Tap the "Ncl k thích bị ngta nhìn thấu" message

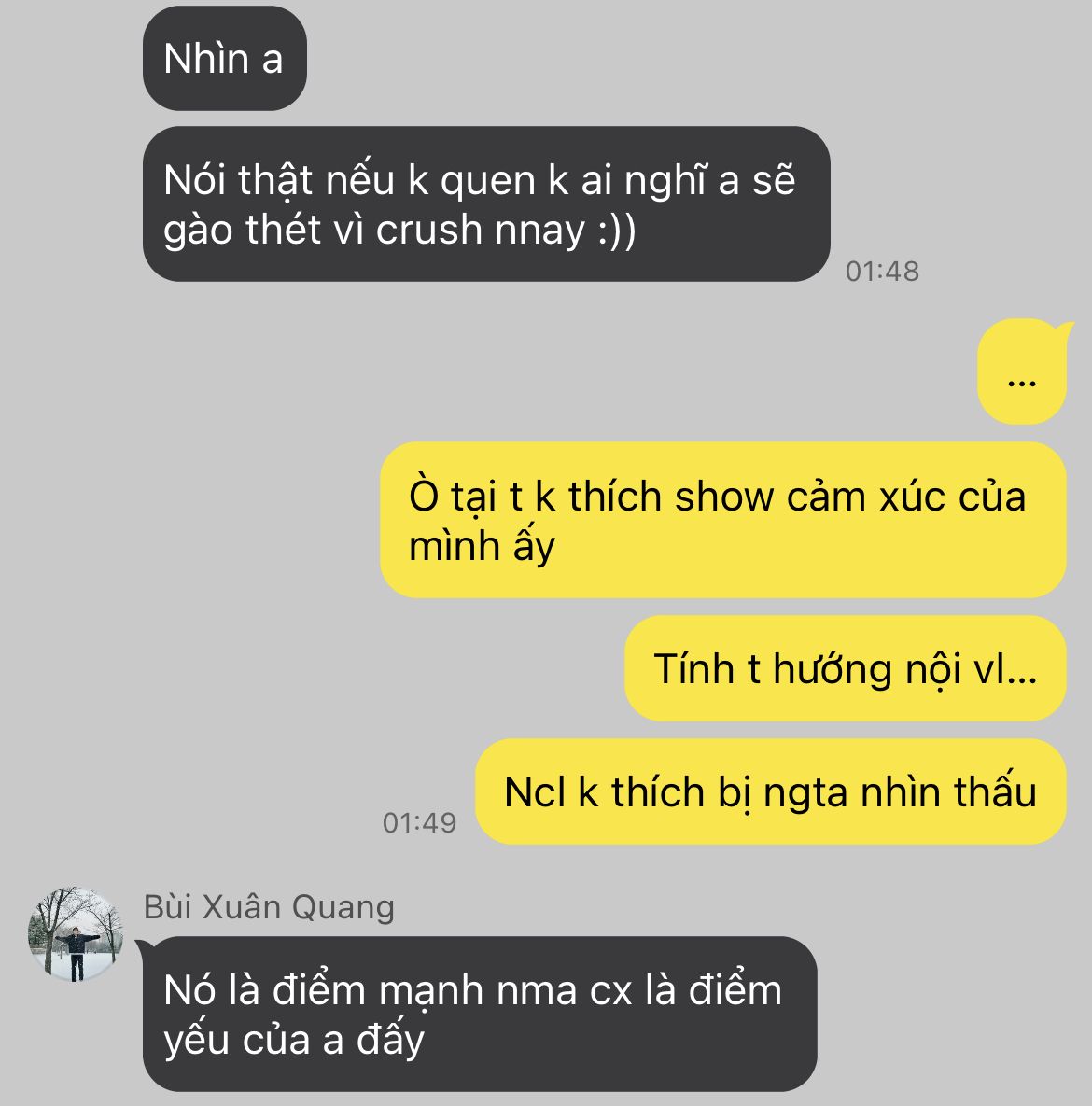(x=770, y=791)
